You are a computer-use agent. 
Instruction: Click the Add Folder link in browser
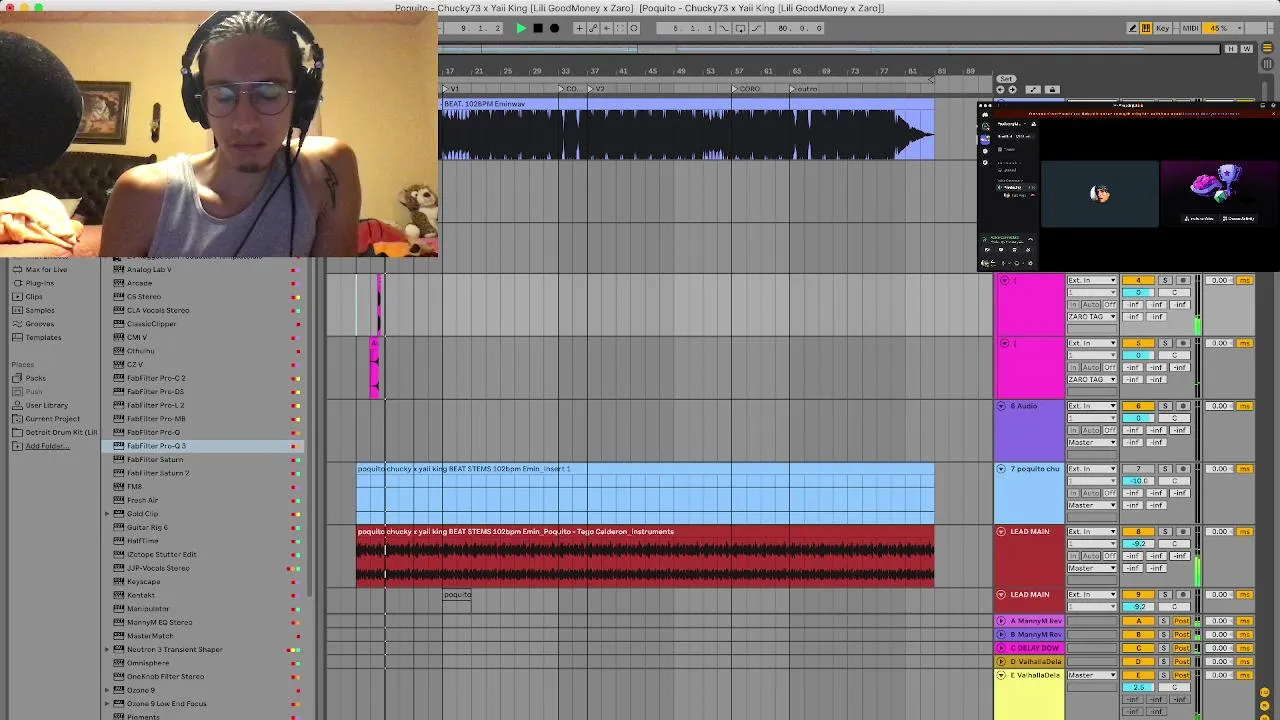pyautogui.click(x=47, y=446)
